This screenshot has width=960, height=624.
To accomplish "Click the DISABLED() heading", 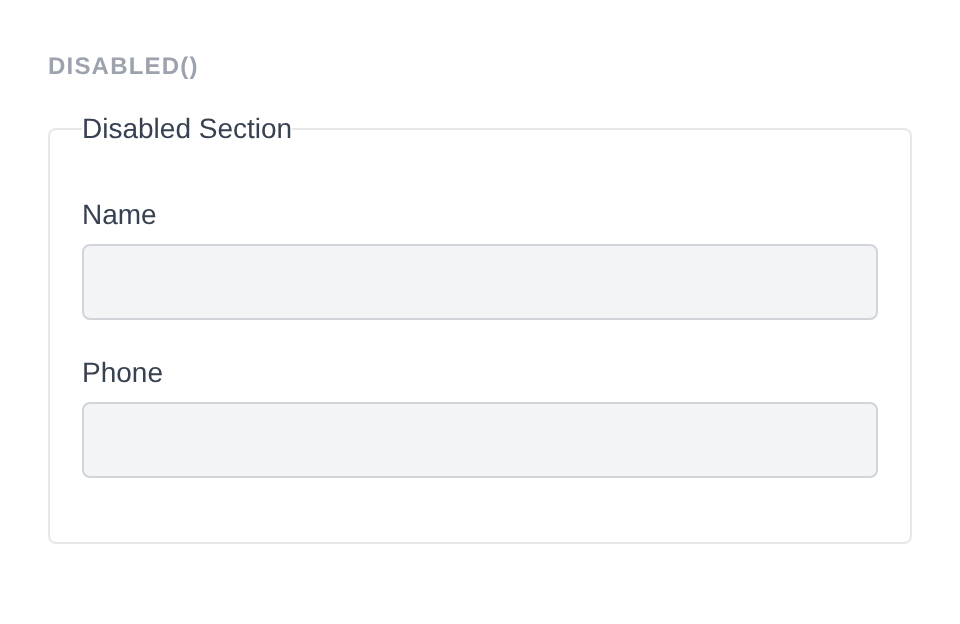I will (x=123, y=66).
